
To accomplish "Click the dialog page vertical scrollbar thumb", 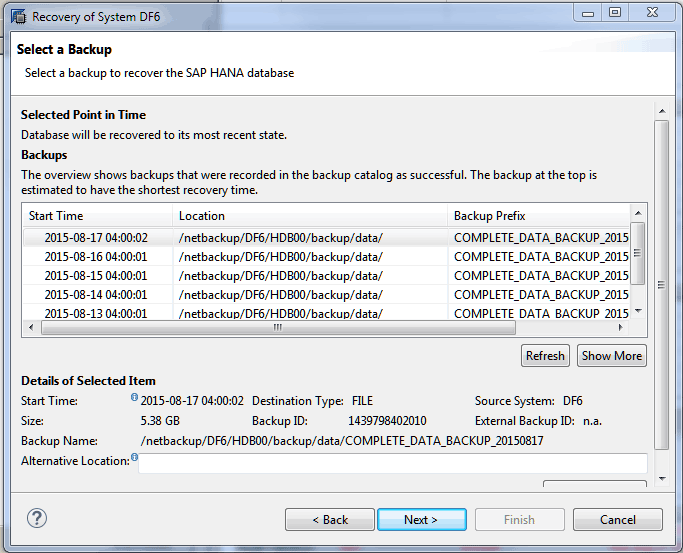I will [662, 285].
